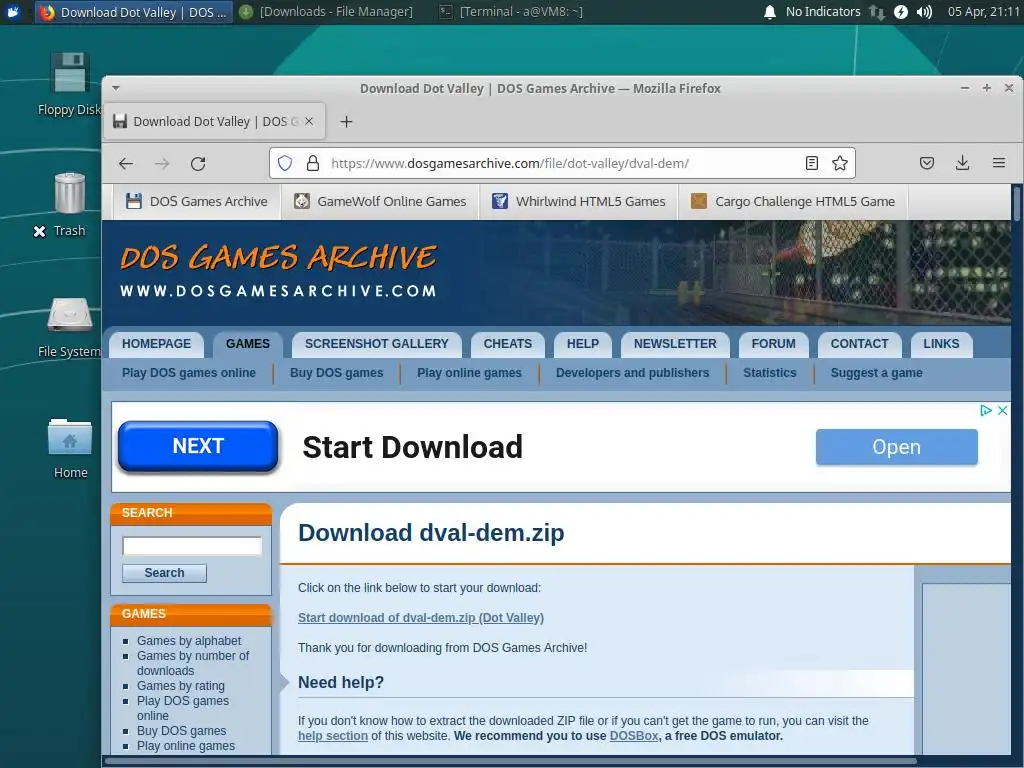Reload the current page
The width and height of the screenshot is (1024, 768).
point(198,163)
